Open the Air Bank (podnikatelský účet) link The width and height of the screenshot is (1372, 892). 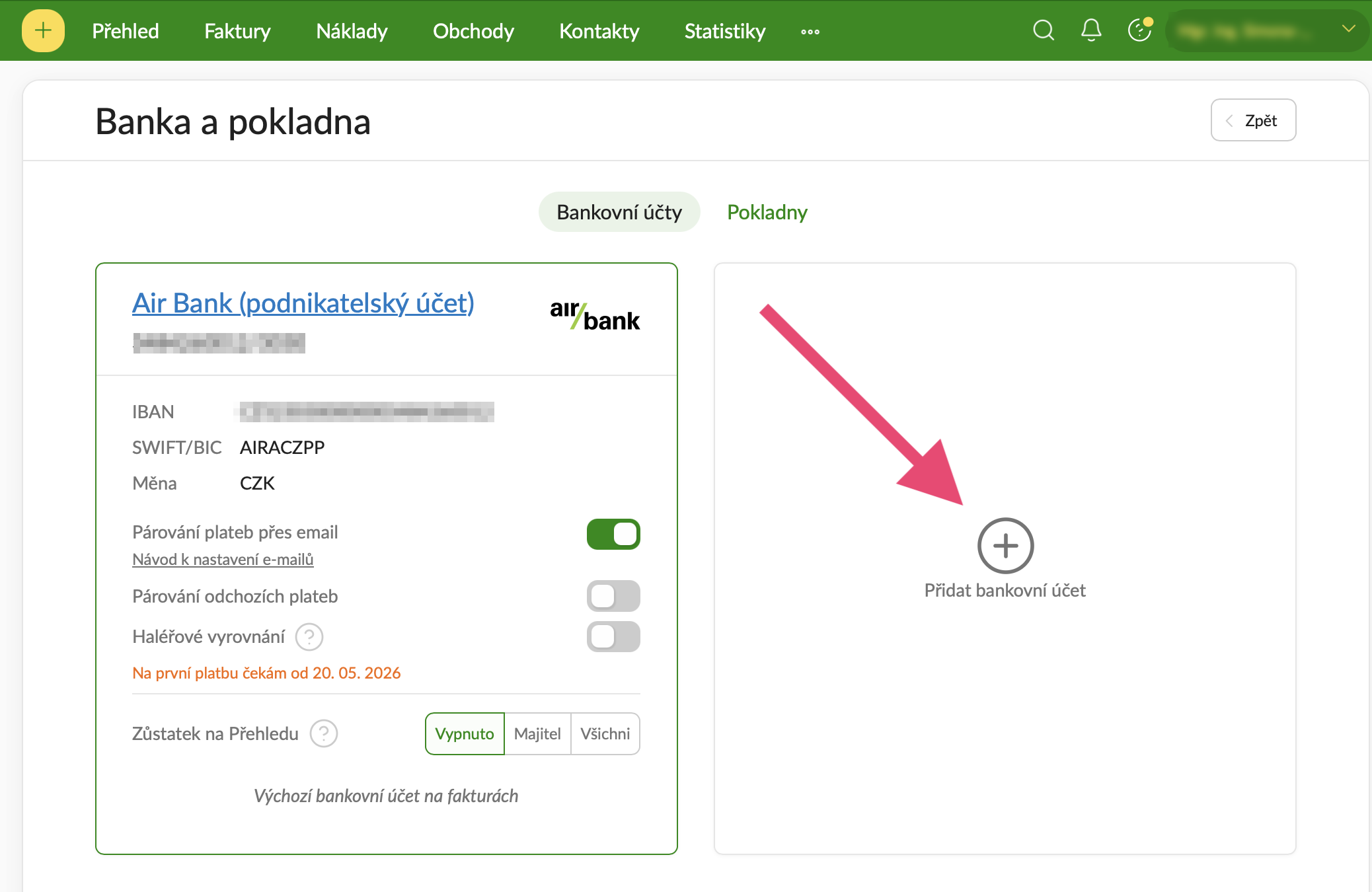tap(303, 303)
